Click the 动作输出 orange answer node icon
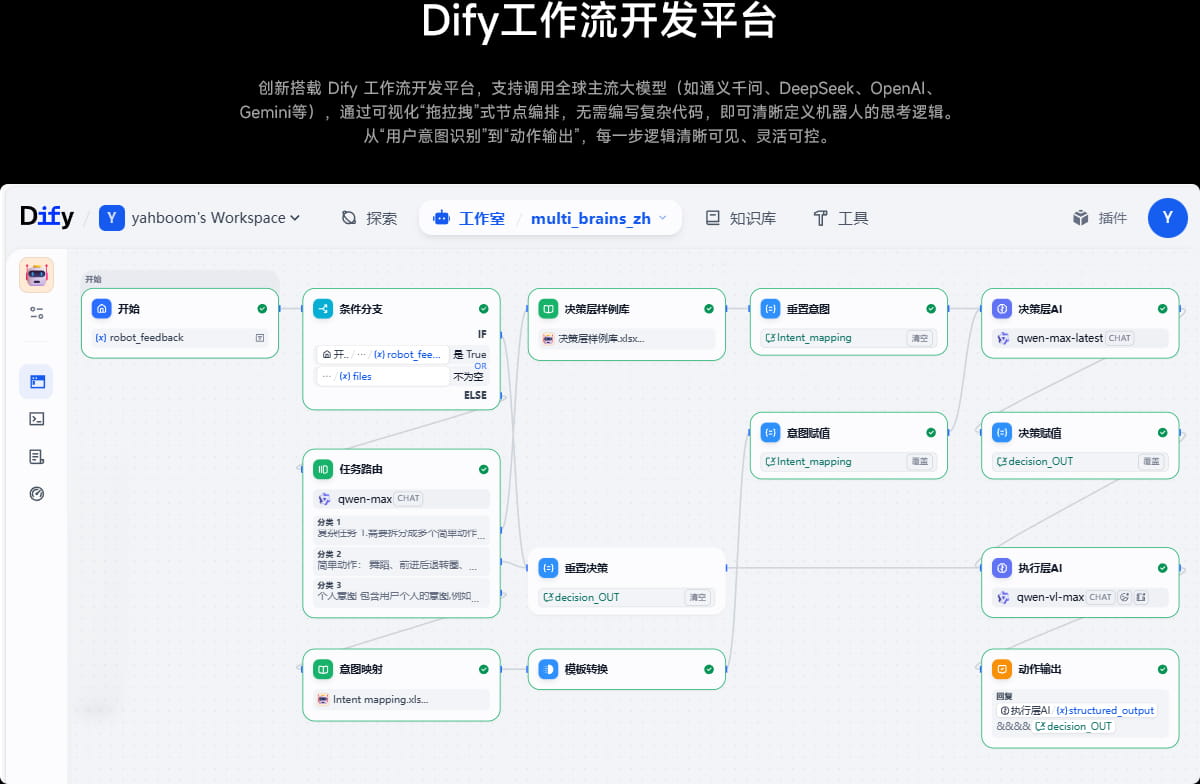 (x=1002, y=669)
